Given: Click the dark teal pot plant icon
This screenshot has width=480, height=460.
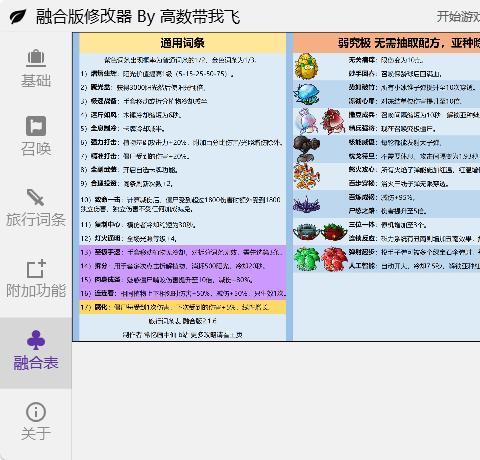Looking at the screenshot, I should pyautogui.click(x=306, y=231).
